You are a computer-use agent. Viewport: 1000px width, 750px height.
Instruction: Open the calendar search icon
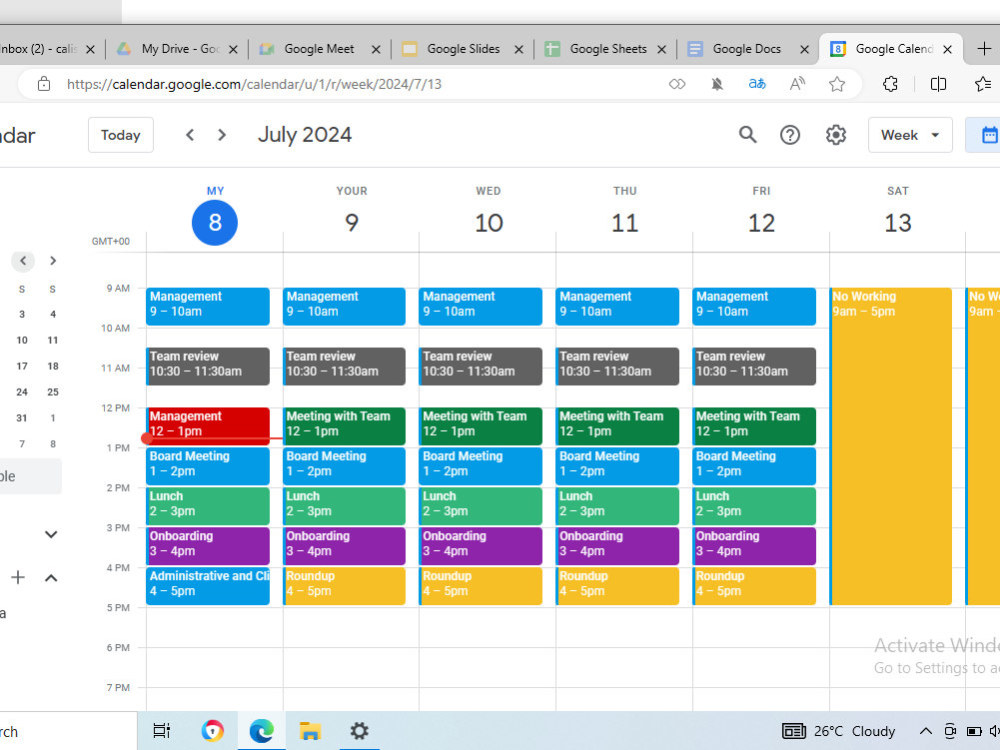747,135
